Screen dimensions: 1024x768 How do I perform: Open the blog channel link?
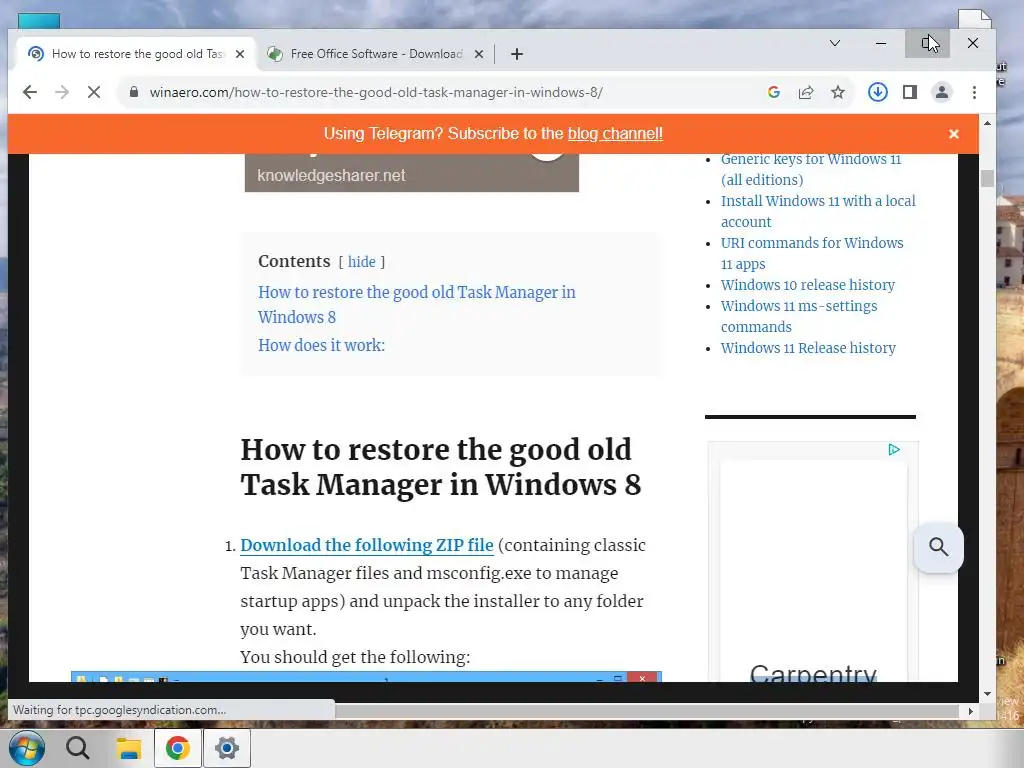coord(615,134)
